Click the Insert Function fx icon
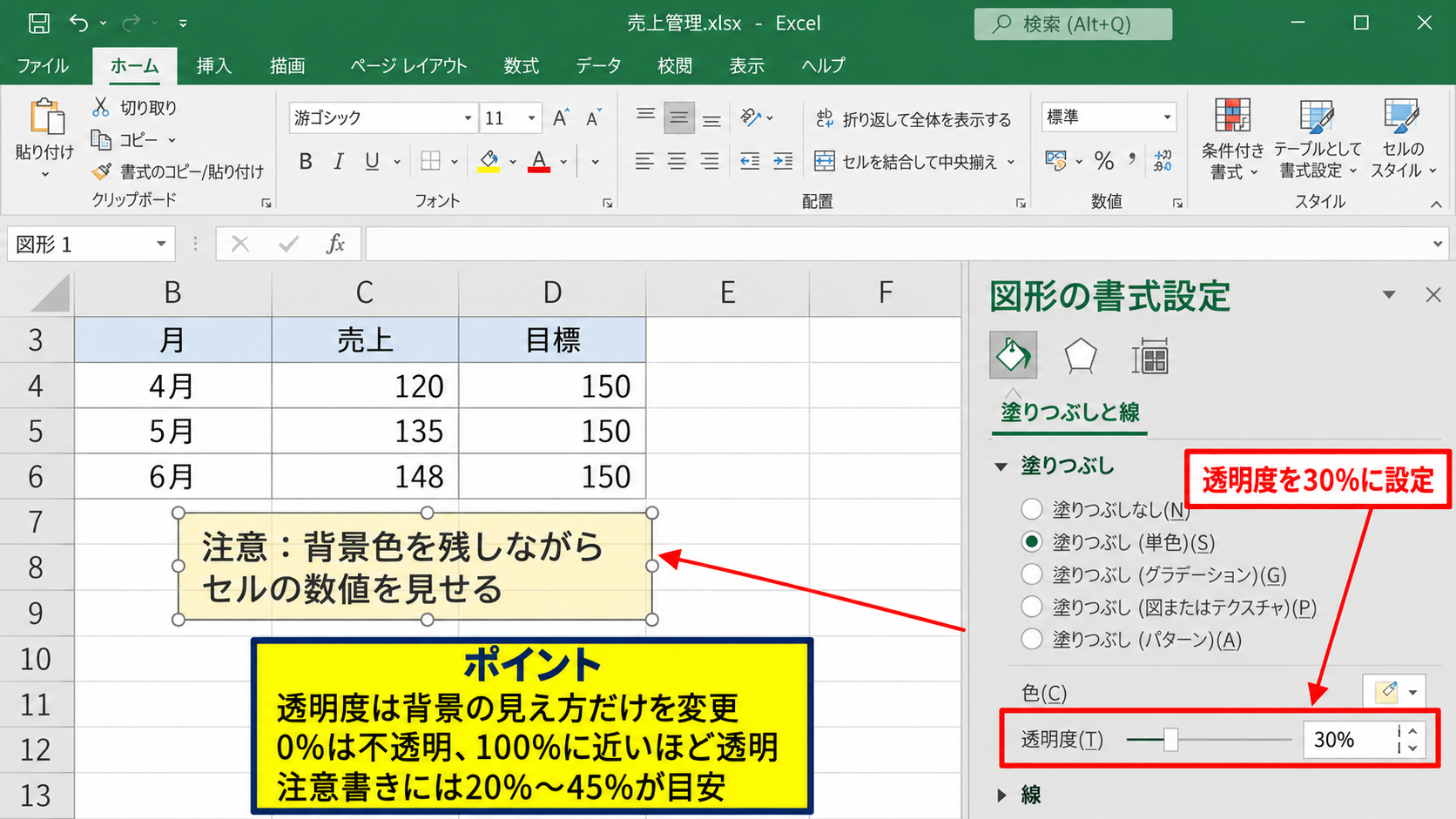Viewport: 1456px width, 819px height. coord(335,245)
